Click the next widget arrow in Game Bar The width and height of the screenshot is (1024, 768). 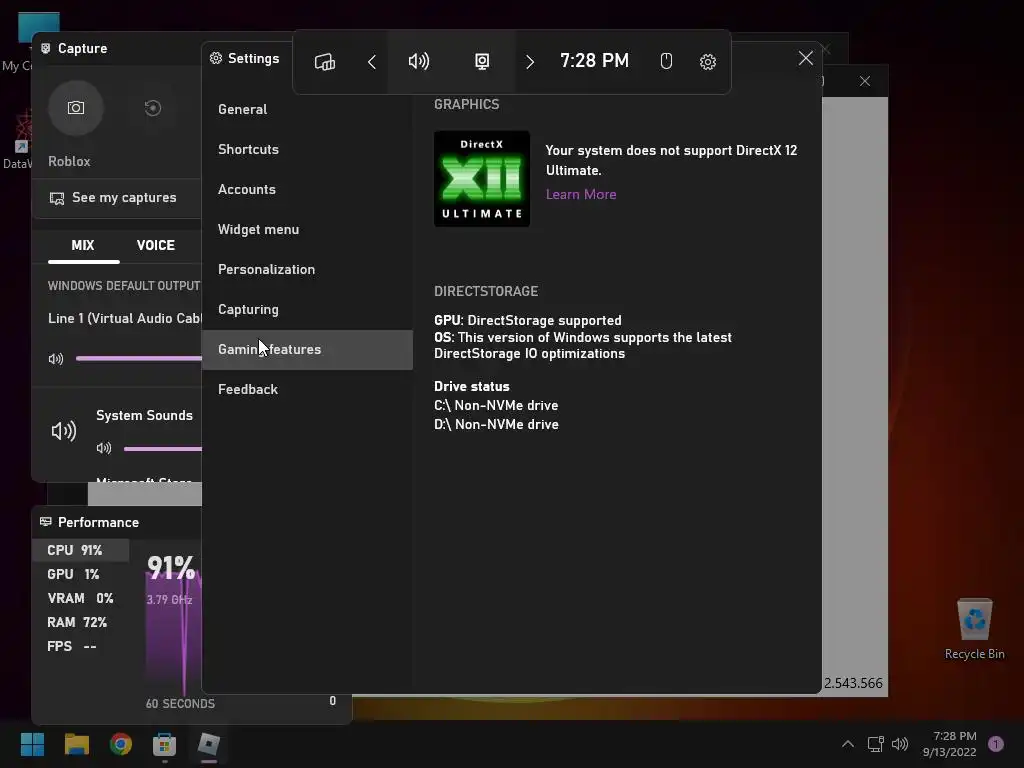(x=530, y=62)
